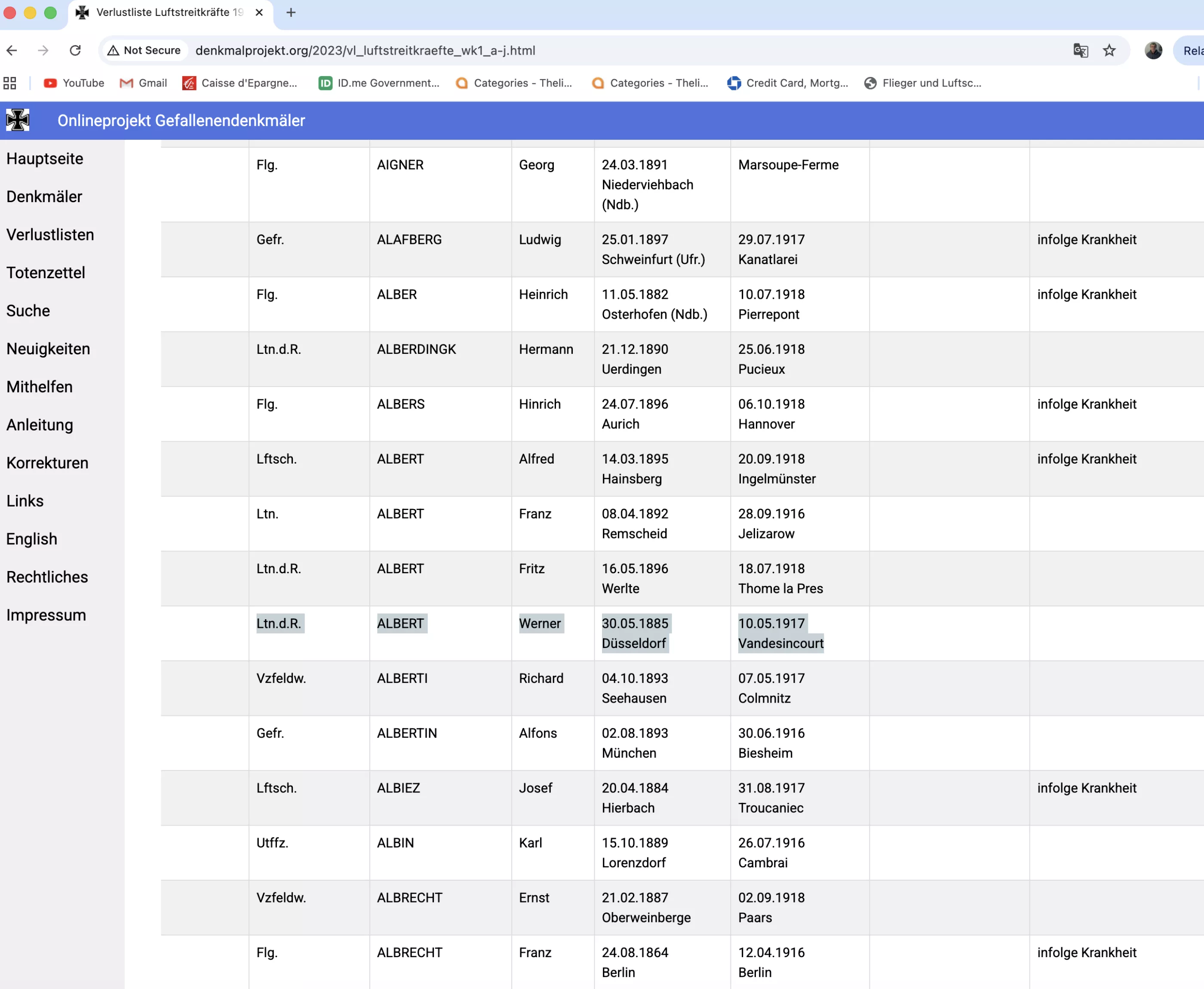Image resolution: width=1204 pixels, height=989 pixels.
Task: Select the Verlustliste Luftstreitkräfte tab
Action: click(170, 12)
